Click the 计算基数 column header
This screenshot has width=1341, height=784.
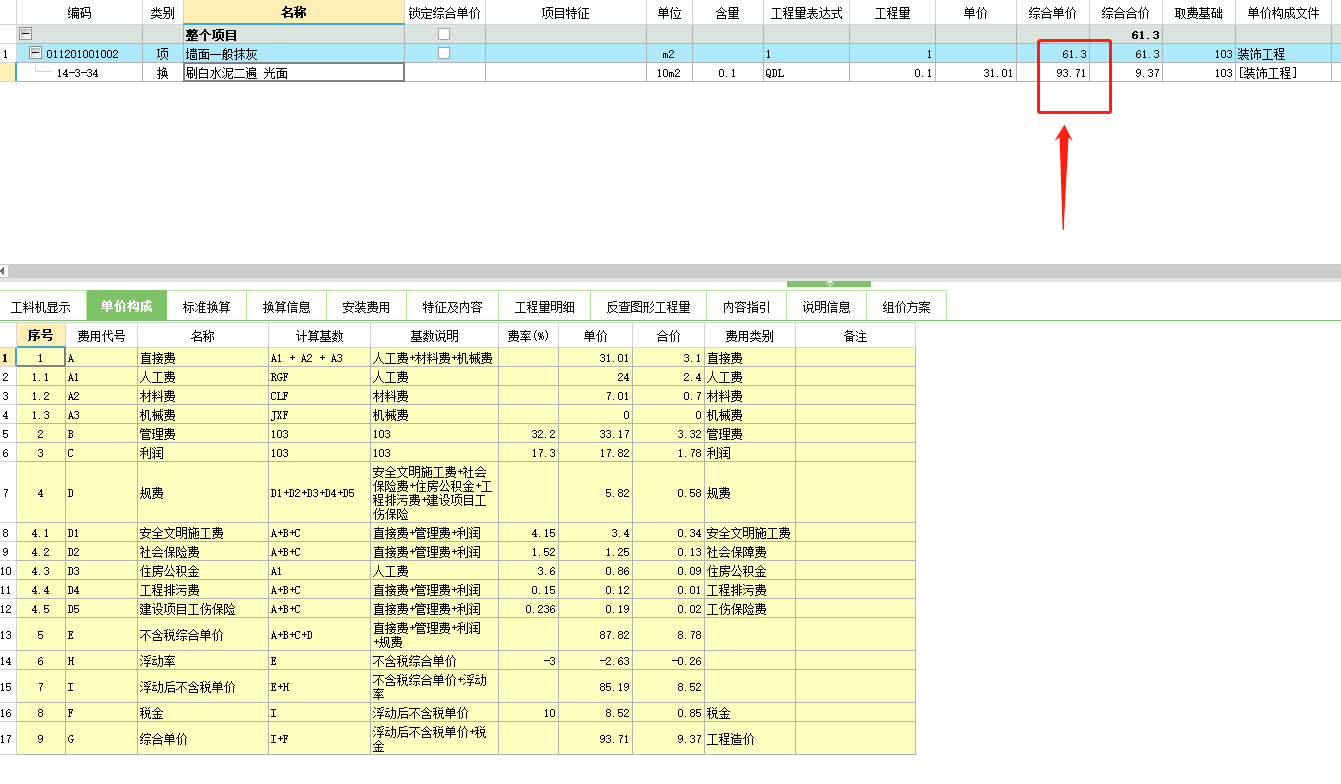[x=319, y=336]
